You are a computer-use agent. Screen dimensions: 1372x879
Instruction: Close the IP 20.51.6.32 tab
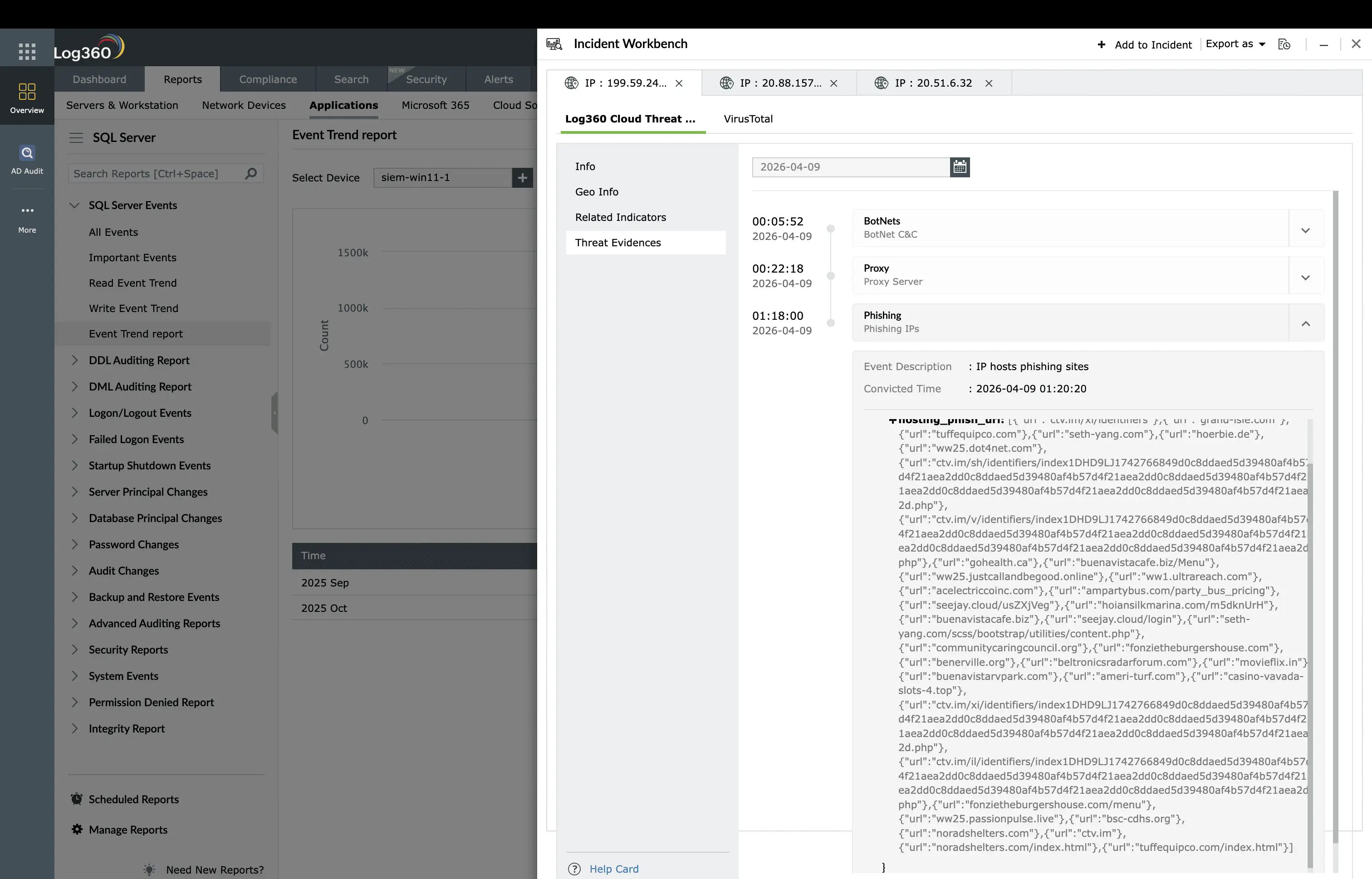(x=988, y=83)
